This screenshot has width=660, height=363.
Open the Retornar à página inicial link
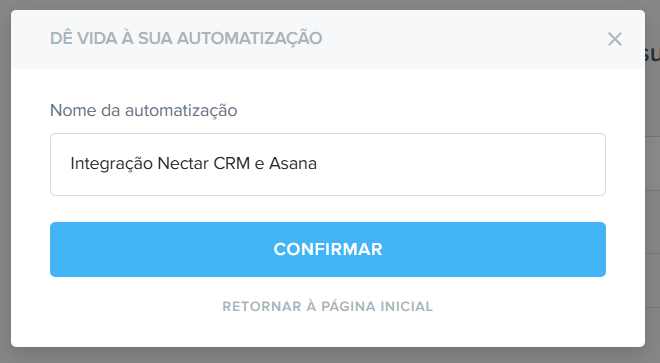pyautogui.click(x=327, y=306)
